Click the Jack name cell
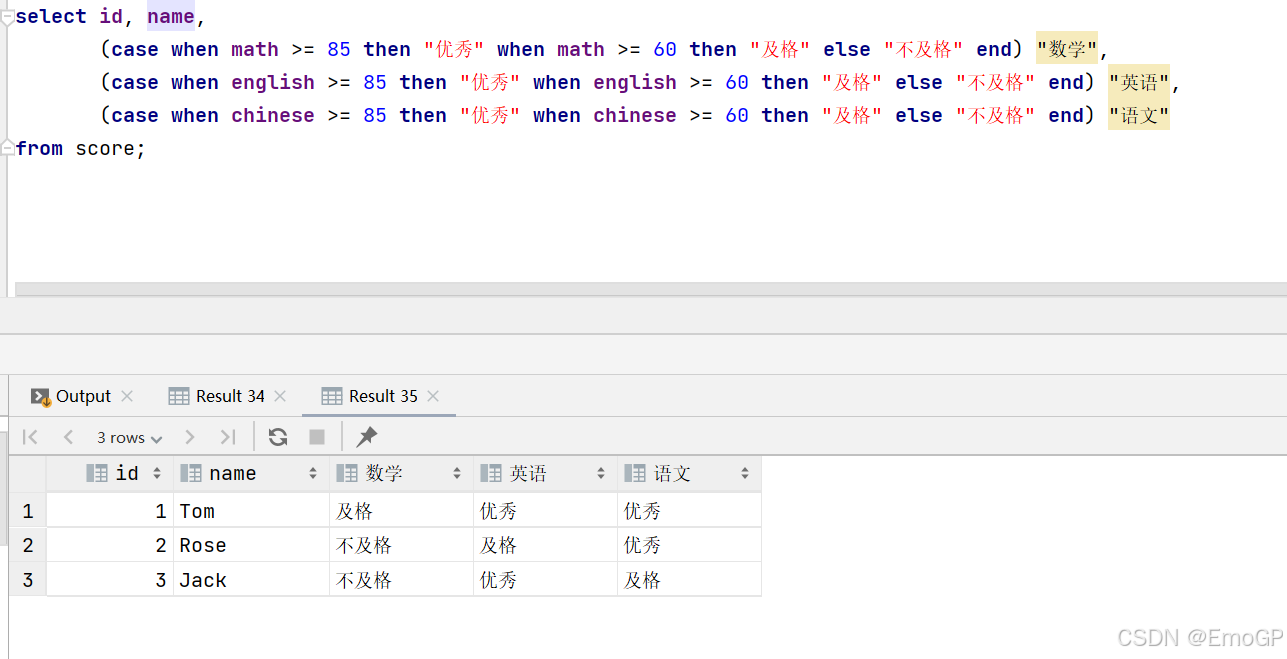The height and width of the screenshot is (659, 1287). point(252,580)
